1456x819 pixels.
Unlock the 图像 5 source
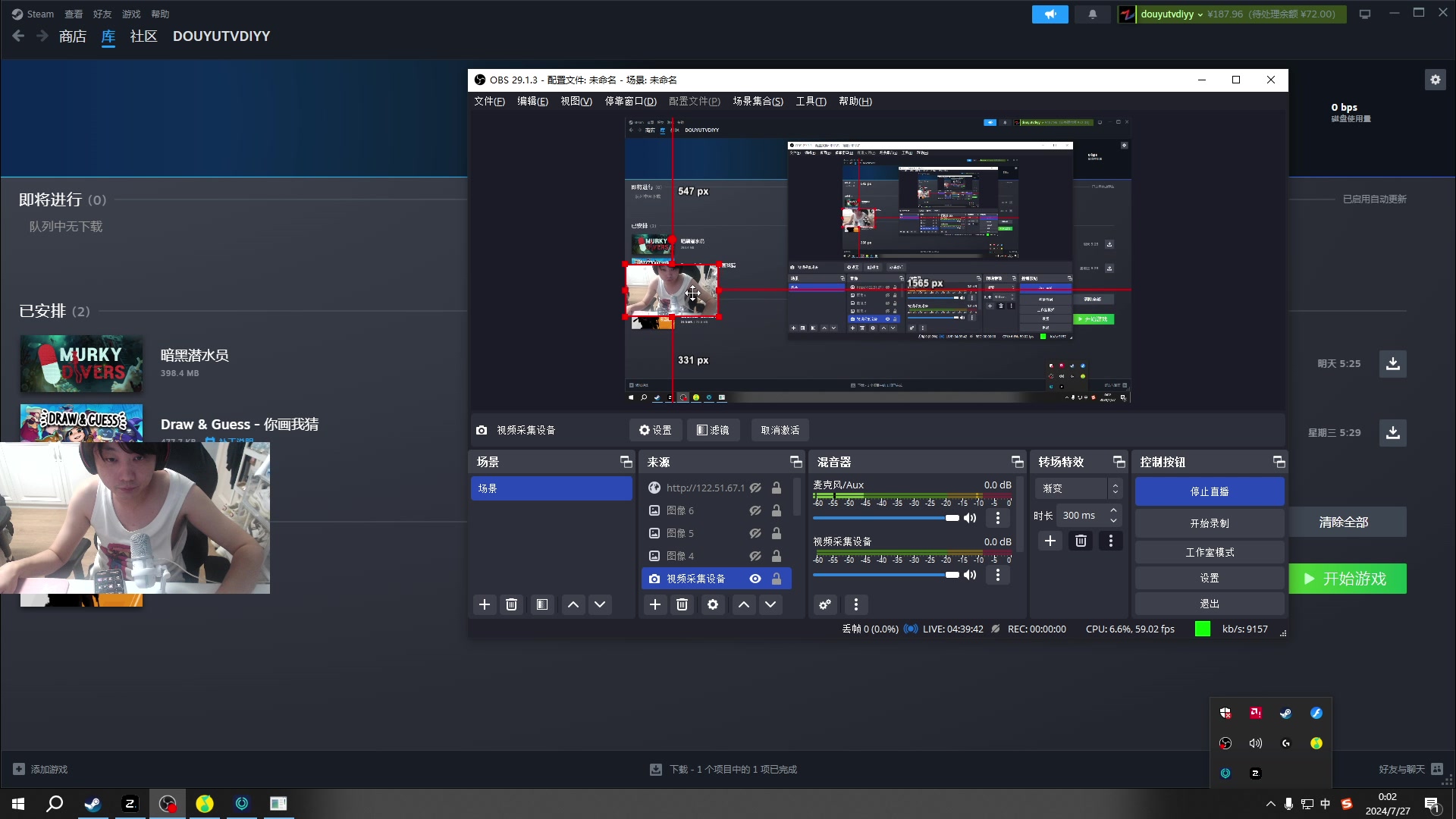777,533
